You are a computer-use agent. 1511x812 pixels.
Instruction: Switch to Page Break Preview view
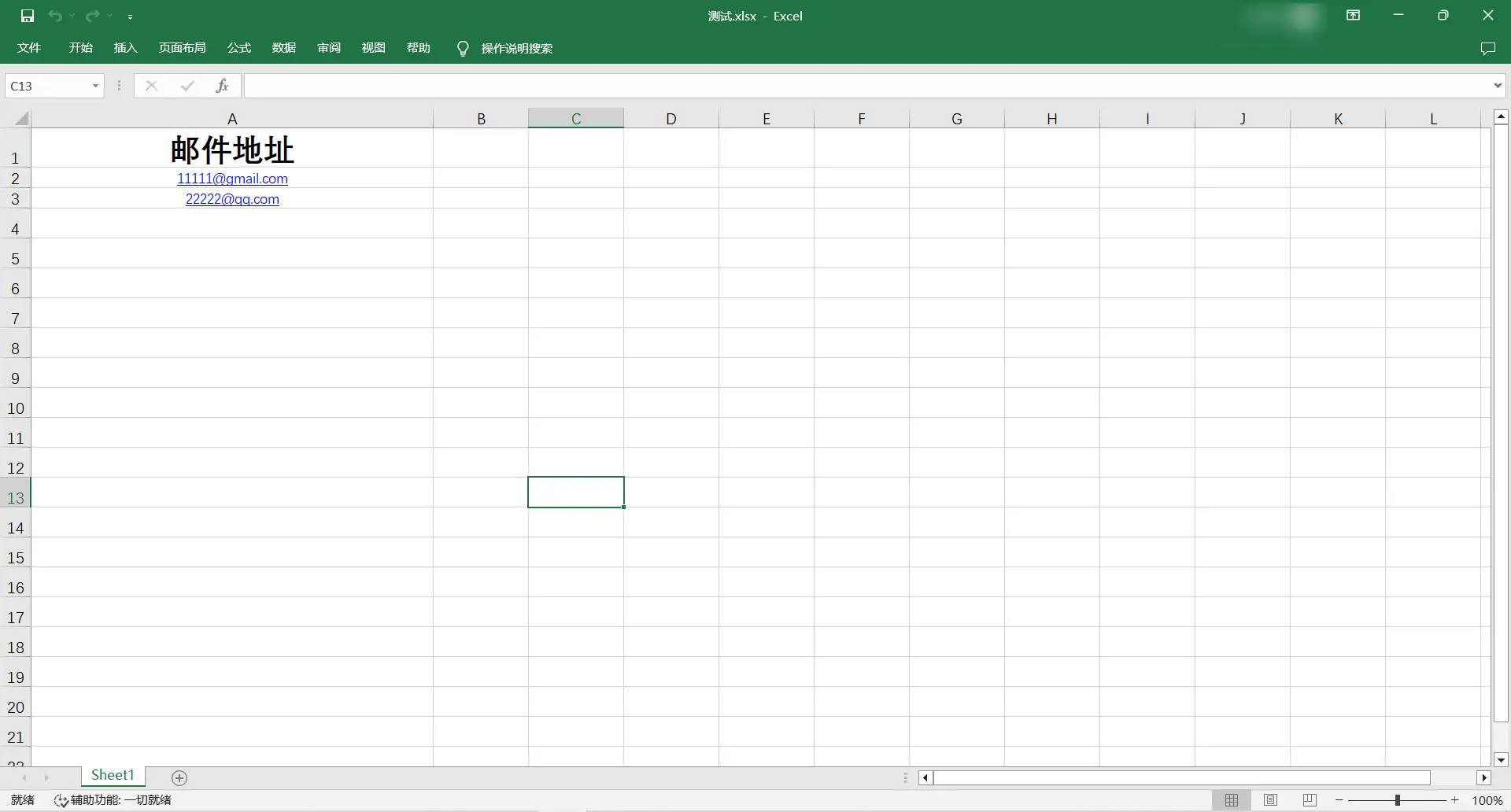click(x=1310, y=800)
